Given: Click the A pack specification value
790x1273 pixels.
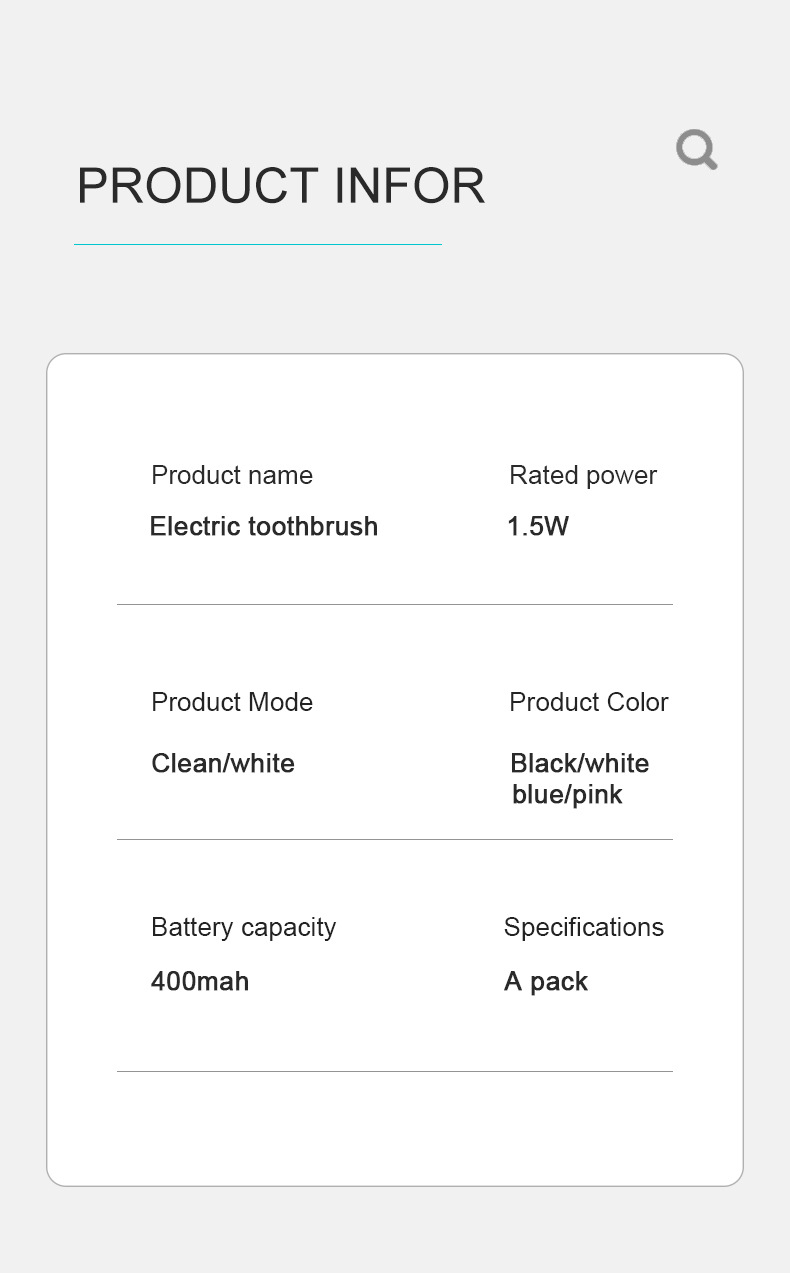Looking at the screenshot, I should coord(546,981).
